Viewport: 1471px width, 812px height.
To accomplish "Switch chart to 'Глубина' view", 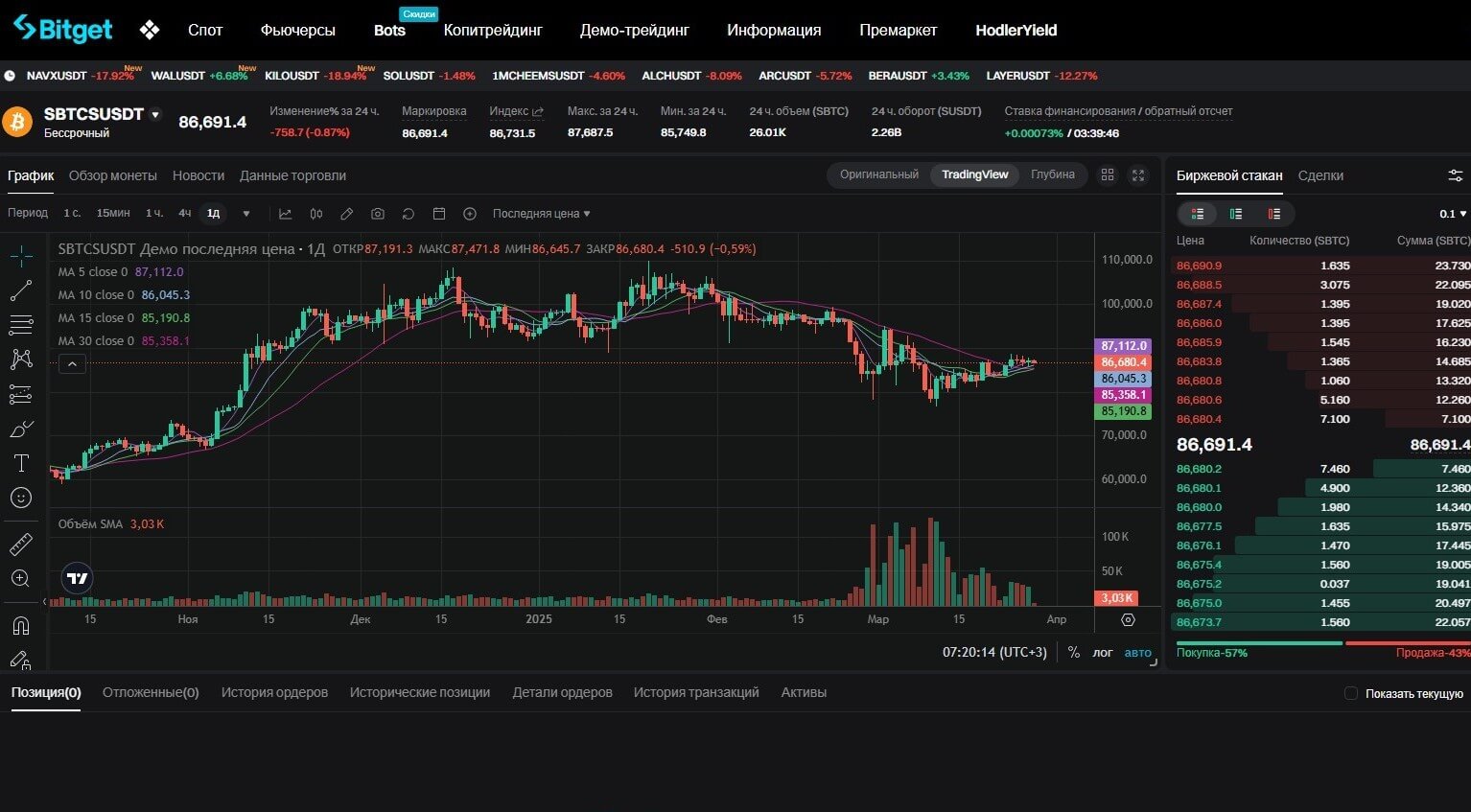I will (x=1052, y=174).
